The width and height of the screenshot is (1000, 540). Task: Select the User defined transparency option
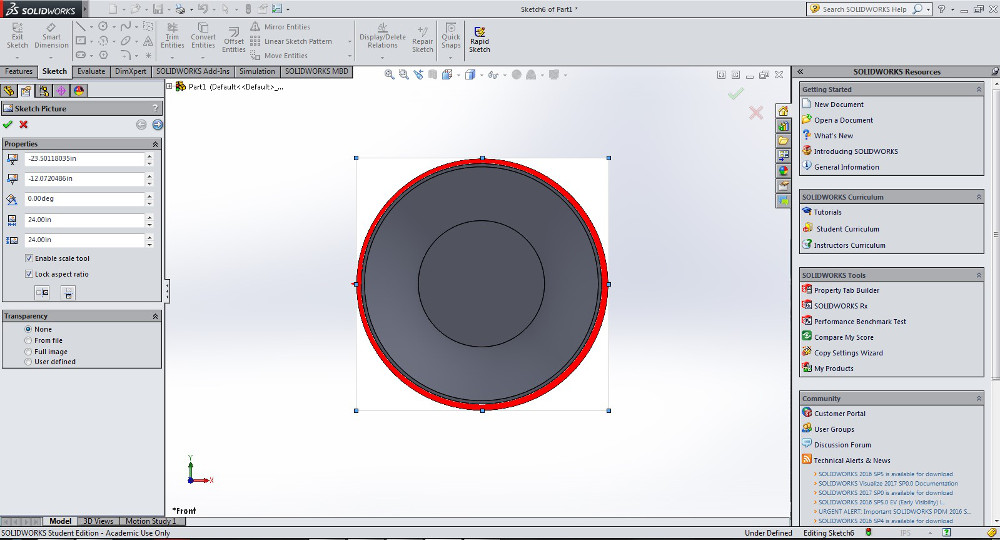[x=28, y=361]
